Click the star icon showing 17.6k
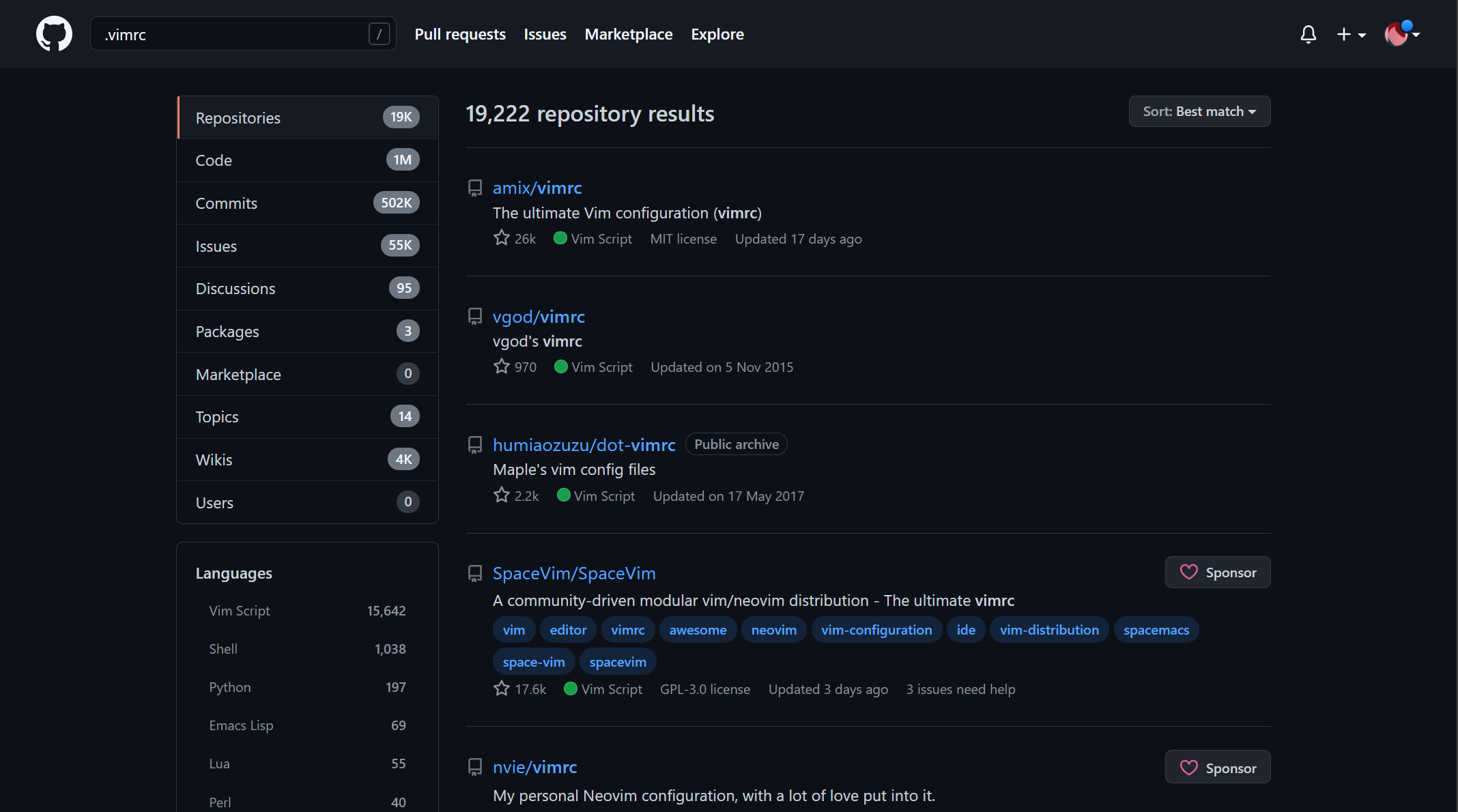Screen dimensions: 1458x812 tap(502, 688)
